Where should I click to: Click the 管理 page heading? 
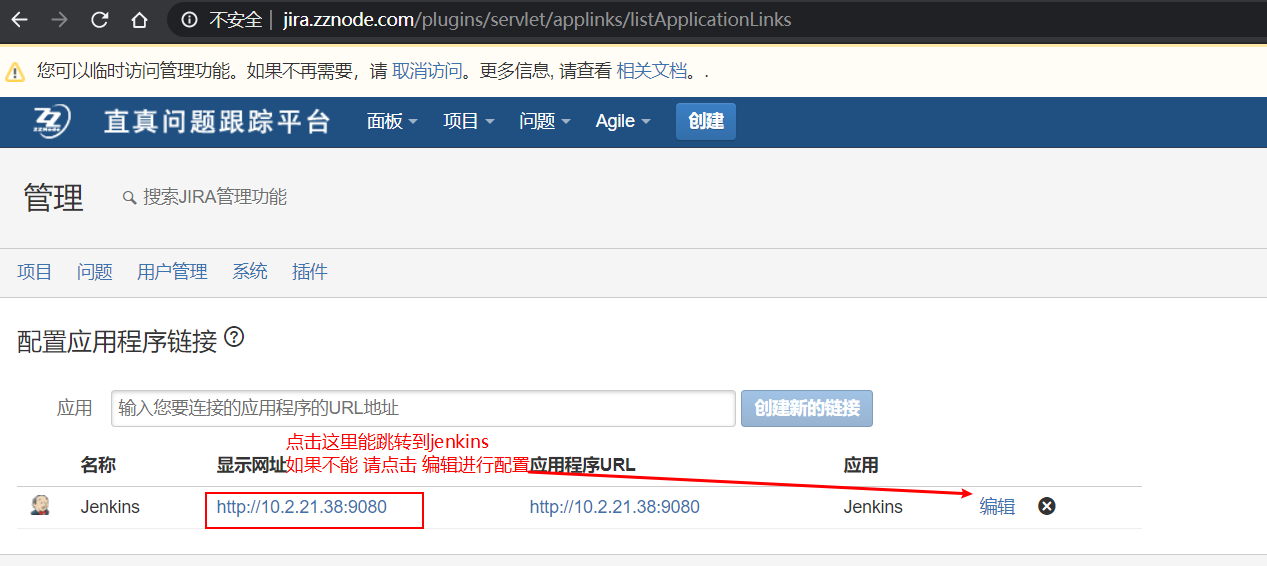pyautogui.click(x=54, y=198)
